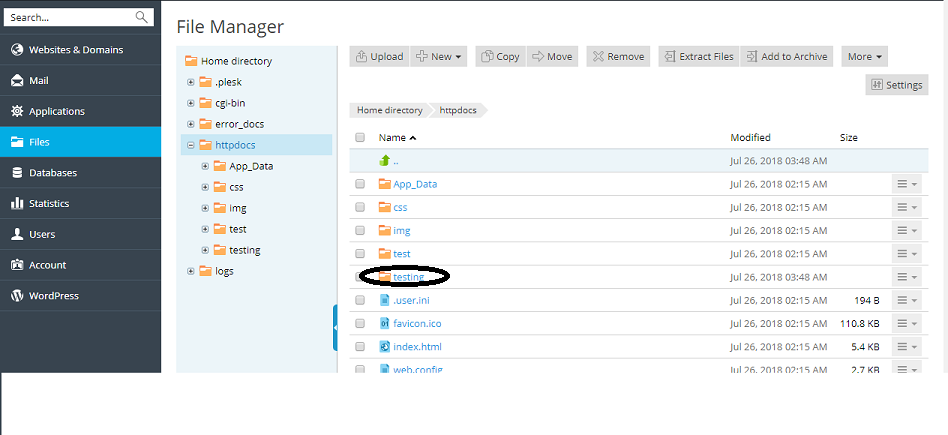The height and width of the screenshot is (435, 948).
Task: Tick the checkbox for App_Data folder
Action: click(360, 184)
